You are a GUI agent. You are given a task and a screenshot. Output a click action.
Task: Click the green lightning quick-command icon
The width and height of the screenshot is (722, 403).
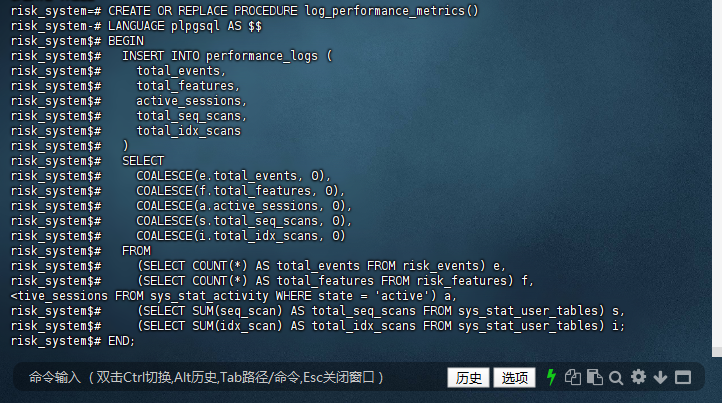coord(551,377)
